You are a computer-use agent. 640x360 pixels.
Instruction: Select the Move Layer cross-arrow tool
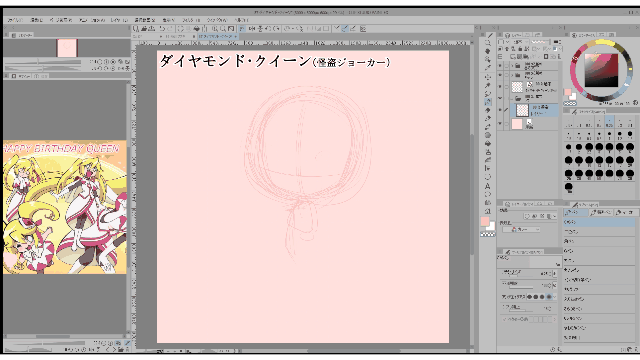tap(488, 77)
